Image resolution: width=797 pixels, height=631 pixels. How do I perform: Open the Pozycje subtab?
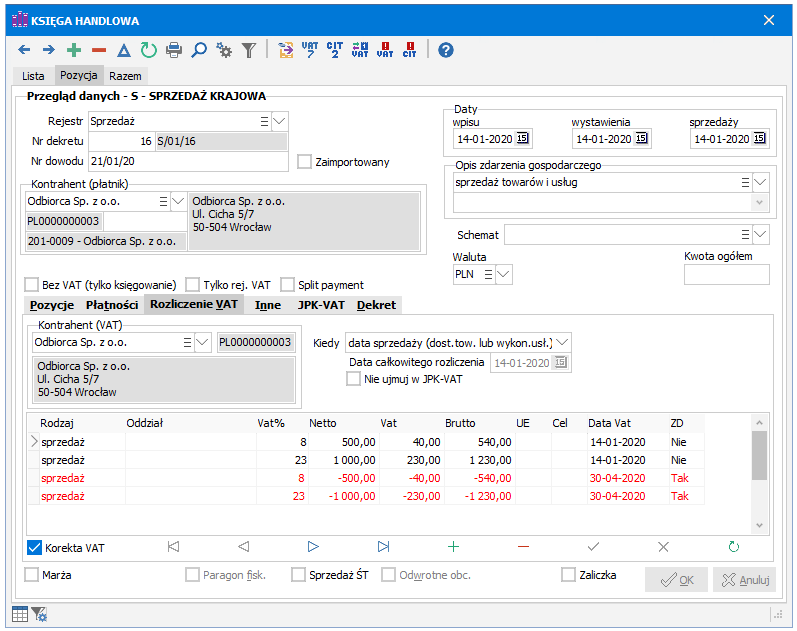(52, 305)
